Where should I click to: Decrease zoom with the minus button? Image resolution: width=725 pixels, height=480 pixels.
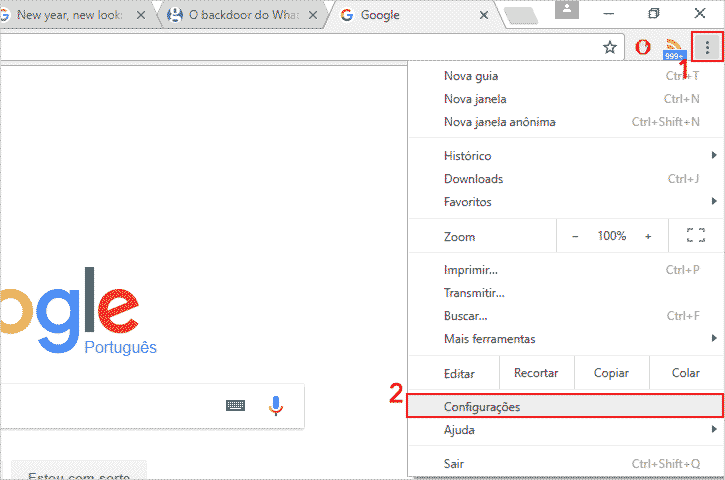click(575, 236)
